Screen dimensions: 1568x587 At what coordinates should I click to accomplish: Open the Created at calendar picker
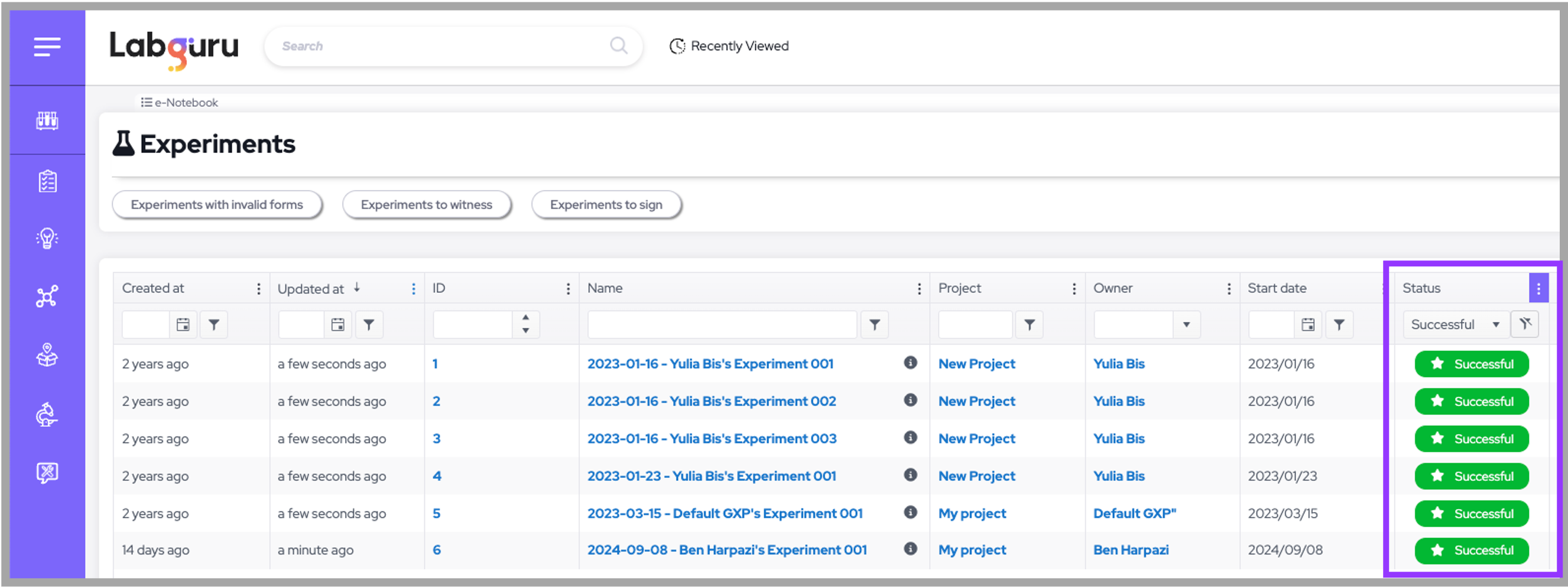(x=183, y=325)
